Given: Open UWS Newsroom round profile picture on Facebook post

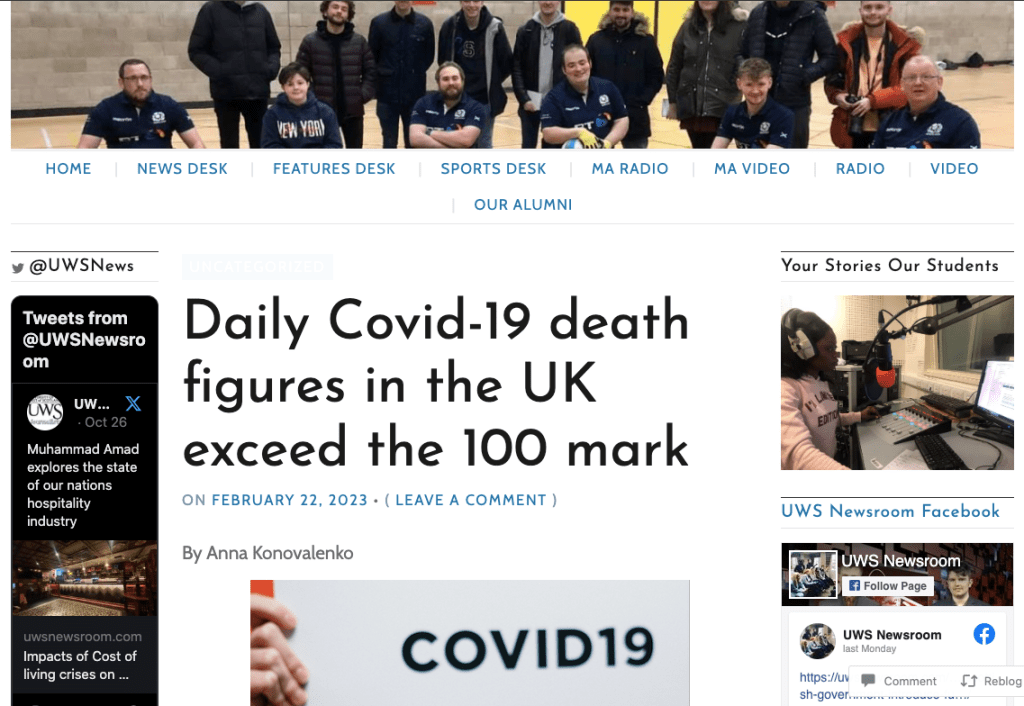Looking at the screenshot, I should pyautogui.click(x=818, y=641).
